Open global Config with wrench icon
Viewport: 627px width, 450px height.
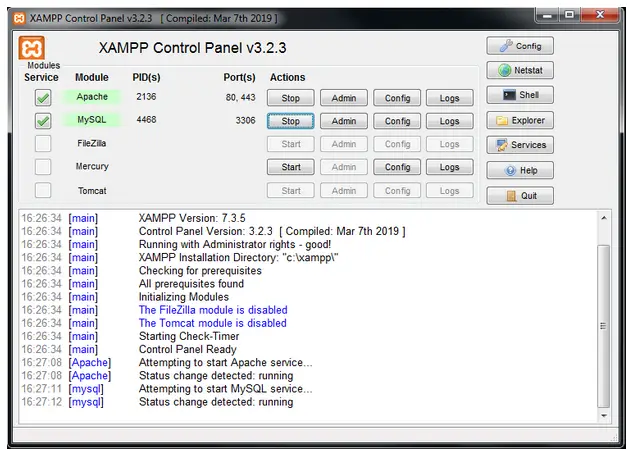(520, 46)
